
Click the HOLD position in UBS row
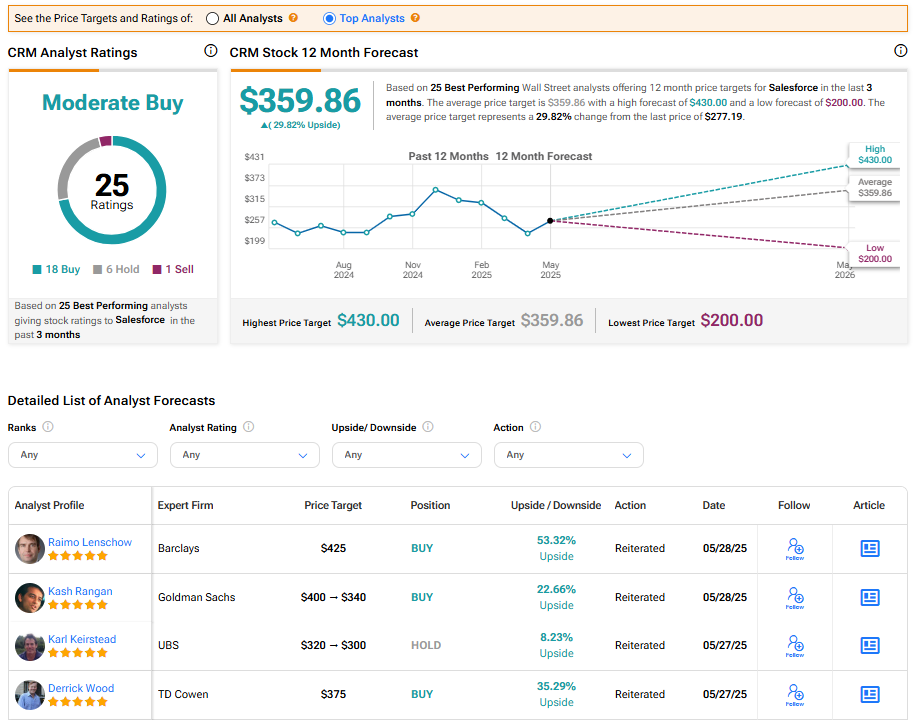(x=426, y=645)
